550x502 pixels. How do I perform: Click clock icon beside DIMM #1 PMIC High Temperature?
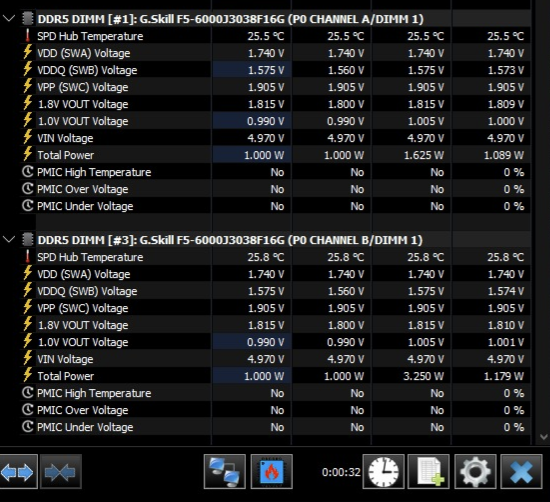click(x=28, y=172)
